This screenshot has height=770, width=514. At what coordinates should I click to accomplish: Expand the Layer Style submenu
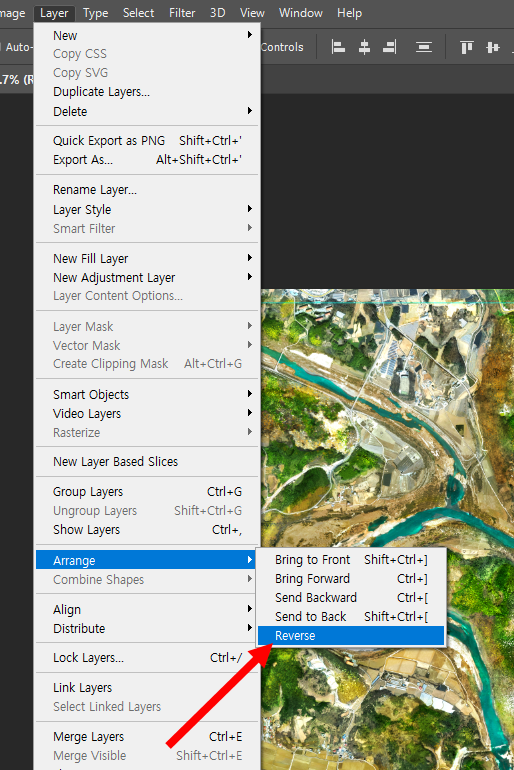click(147, 209)
